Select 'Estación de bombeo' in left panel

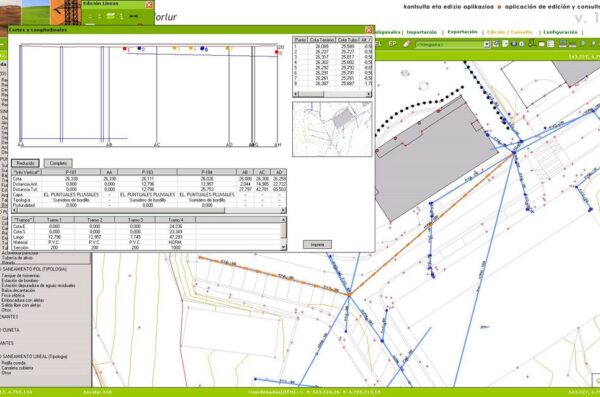[20, 281]
